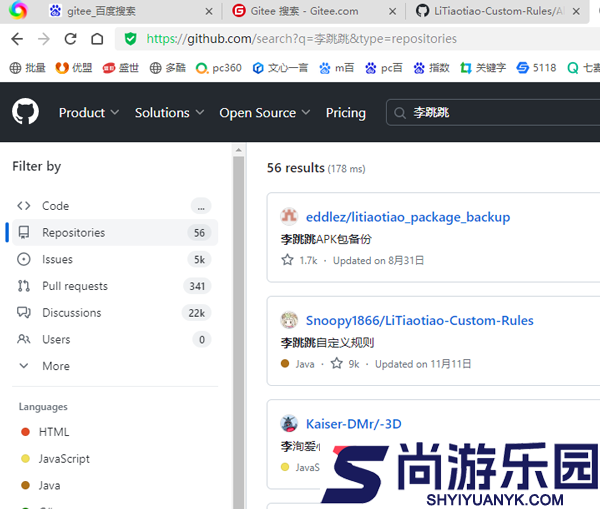Viewport: 600px width, 509px height.
Task: Filter by Java language in sidebar
Action: pyautogui.click(x=41, y=485)
